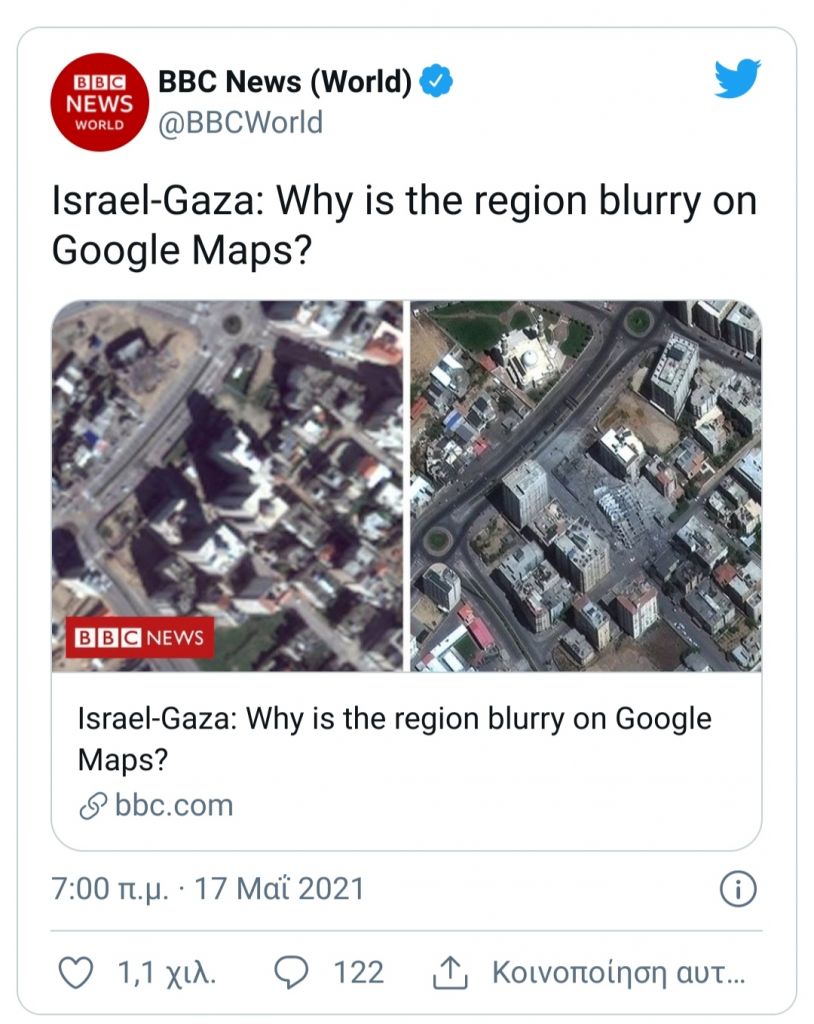
Task: Click the Κοινοποίηση share label
Action: click(x=617, y=971)
